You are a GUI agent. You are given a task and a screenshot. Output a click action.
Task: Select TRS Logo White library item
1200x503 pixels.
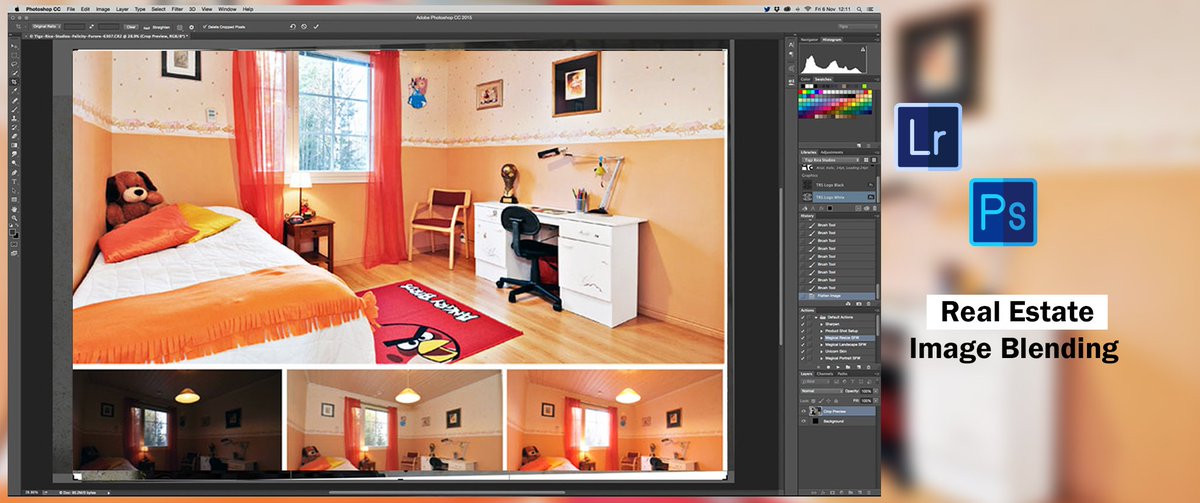(x=837, y=197)
